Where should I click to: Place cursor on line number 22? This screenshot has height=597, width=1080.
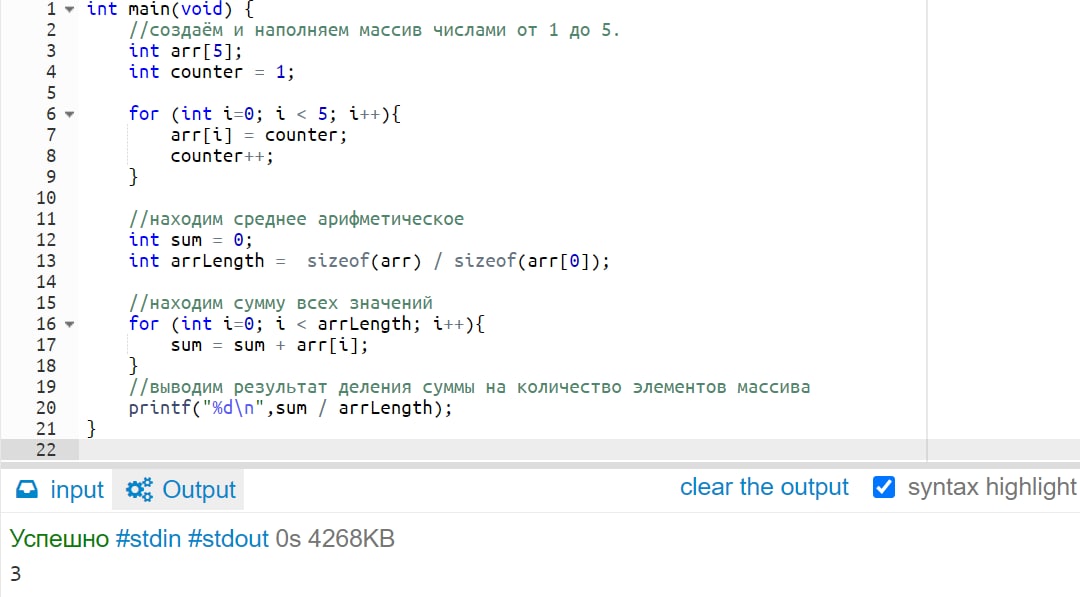[x=46, y=450]
